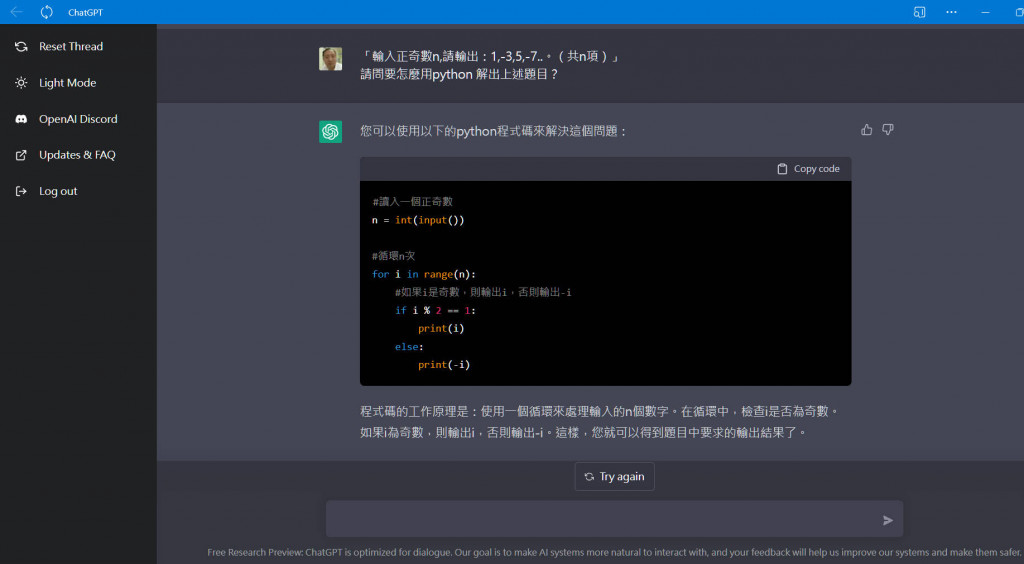Focus the chat message input box

(x=615, y=519)
